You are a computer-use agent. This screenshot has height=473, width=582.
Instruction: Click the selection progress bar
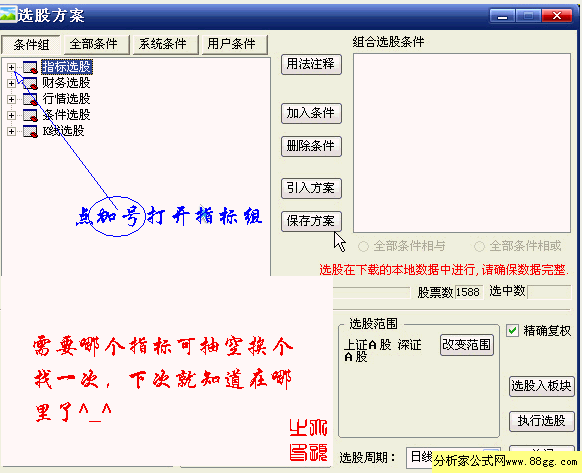pos(372,292)
